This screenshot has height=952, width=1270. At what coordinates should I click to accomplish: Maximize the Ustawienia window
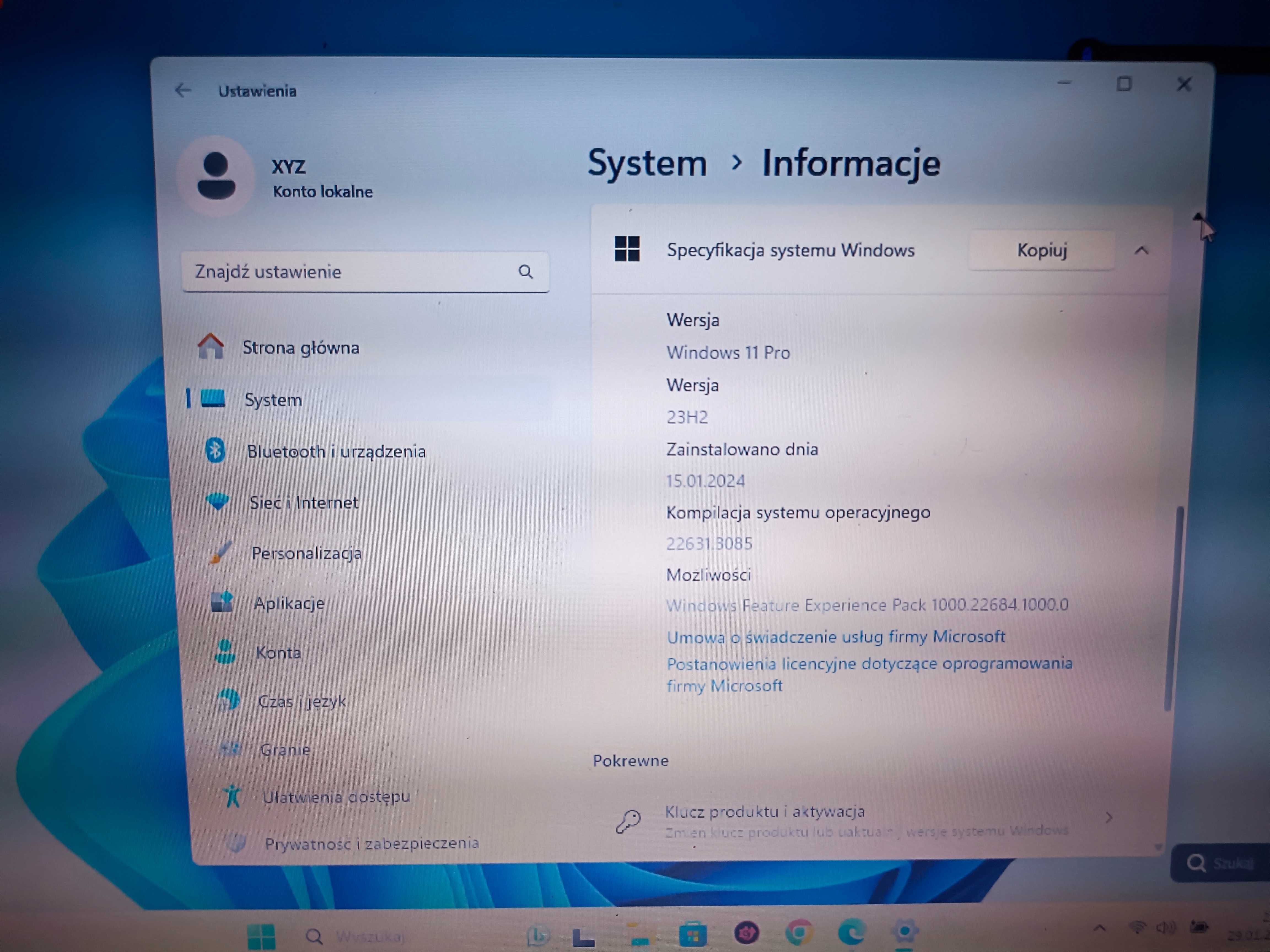pyautogui.click(x=1124, y=84)
